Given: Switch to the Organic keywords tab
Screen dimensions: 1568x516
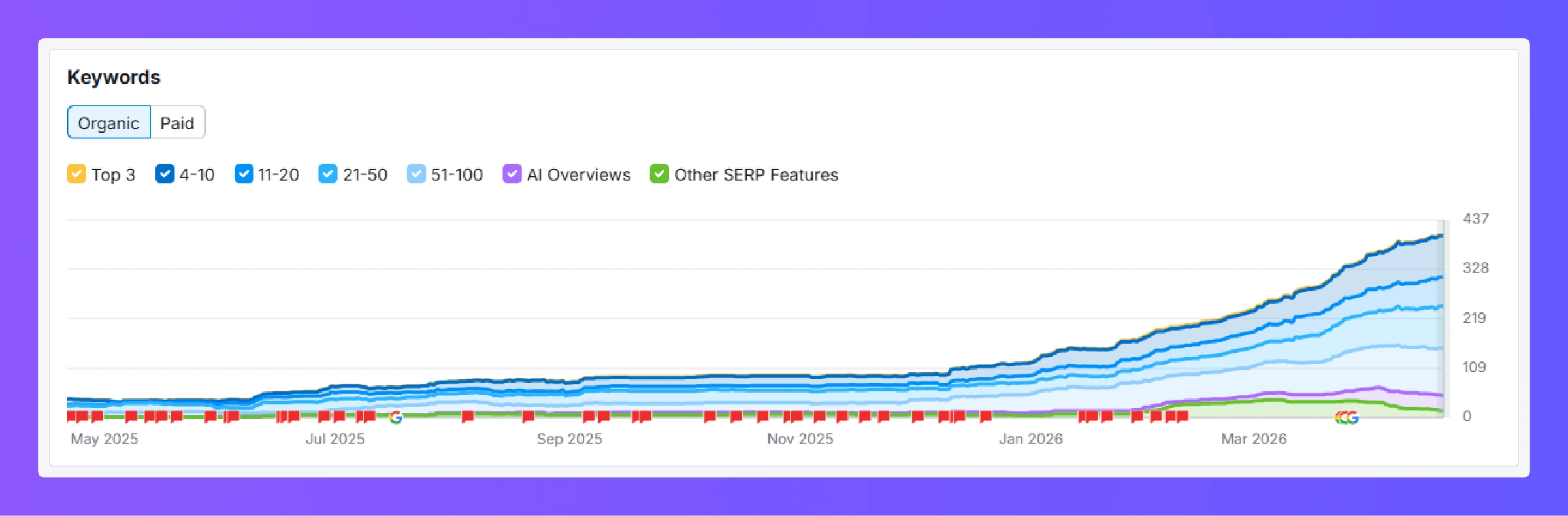Looking at the screenshot, I should pyautogui.click(x=108, y=123).
